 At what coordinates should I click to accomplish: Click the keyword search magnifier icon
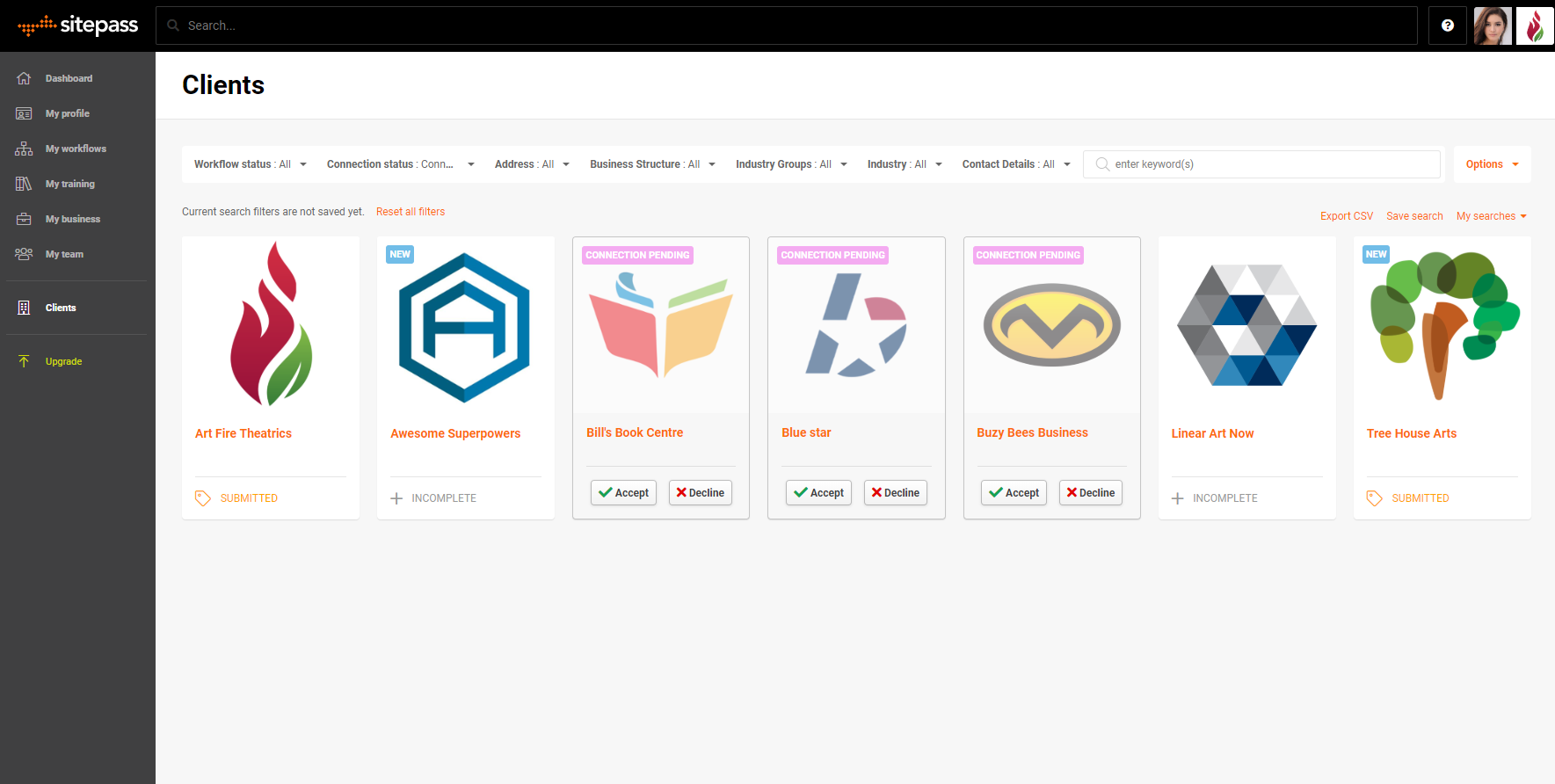[1102, 164]
